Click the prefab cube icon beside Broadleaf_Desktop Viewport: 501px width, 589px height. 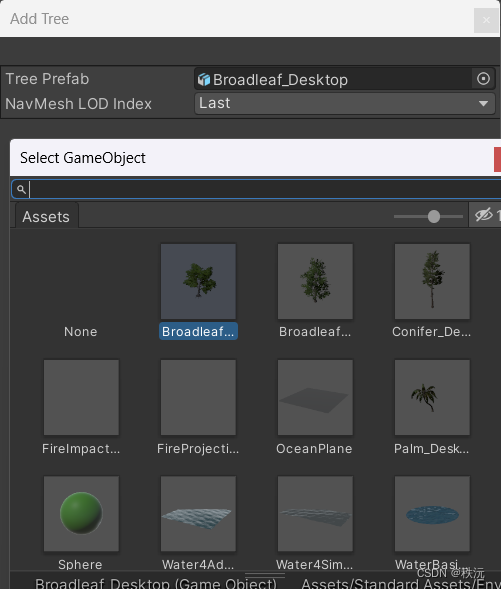pyautogui.click(x=204, y=80)
